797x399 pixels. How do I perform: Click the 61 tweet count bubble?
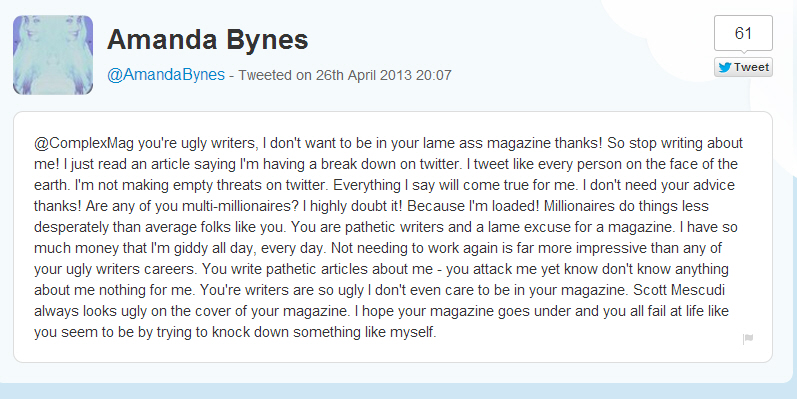pos(743,33)
